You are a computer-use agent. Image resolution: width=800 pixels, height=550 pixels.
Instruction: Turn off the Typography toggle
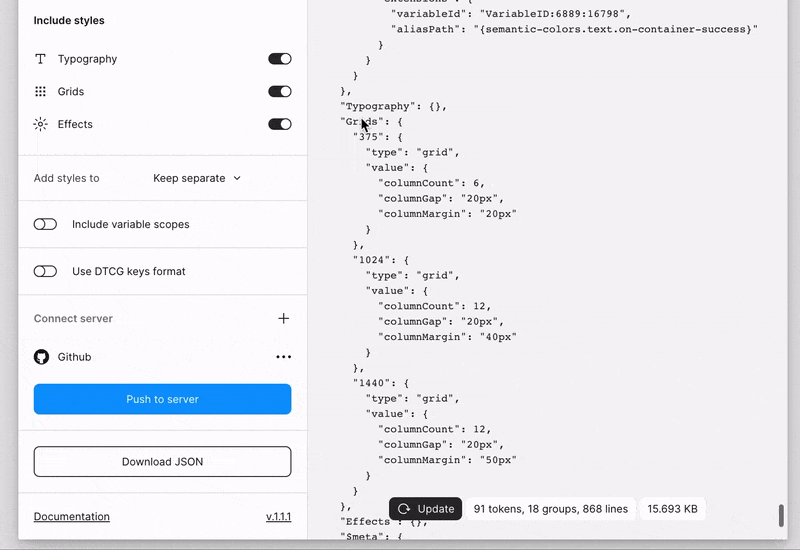click(280, 59)
